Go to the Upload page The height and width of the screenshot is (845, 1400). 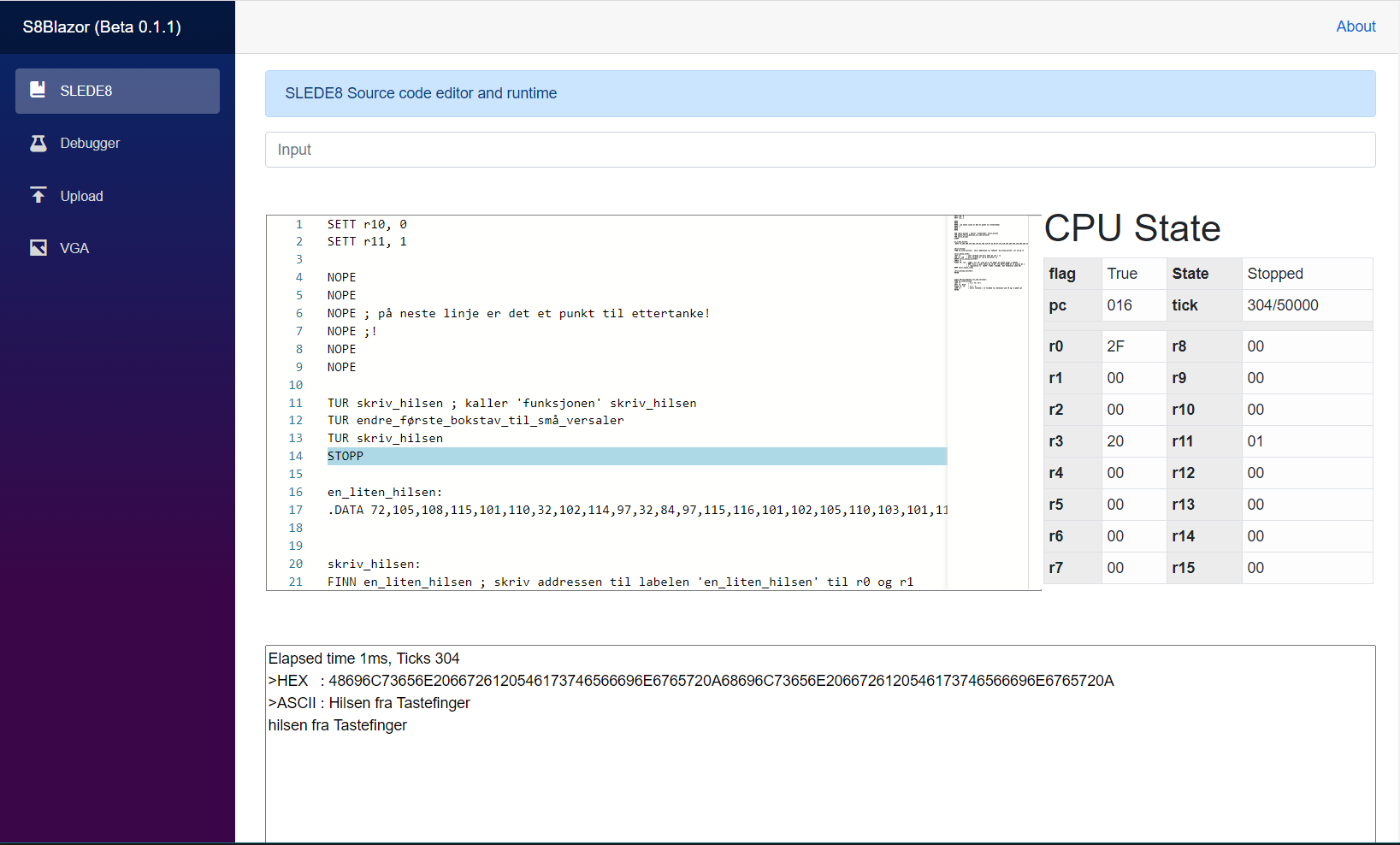(117, 196)
